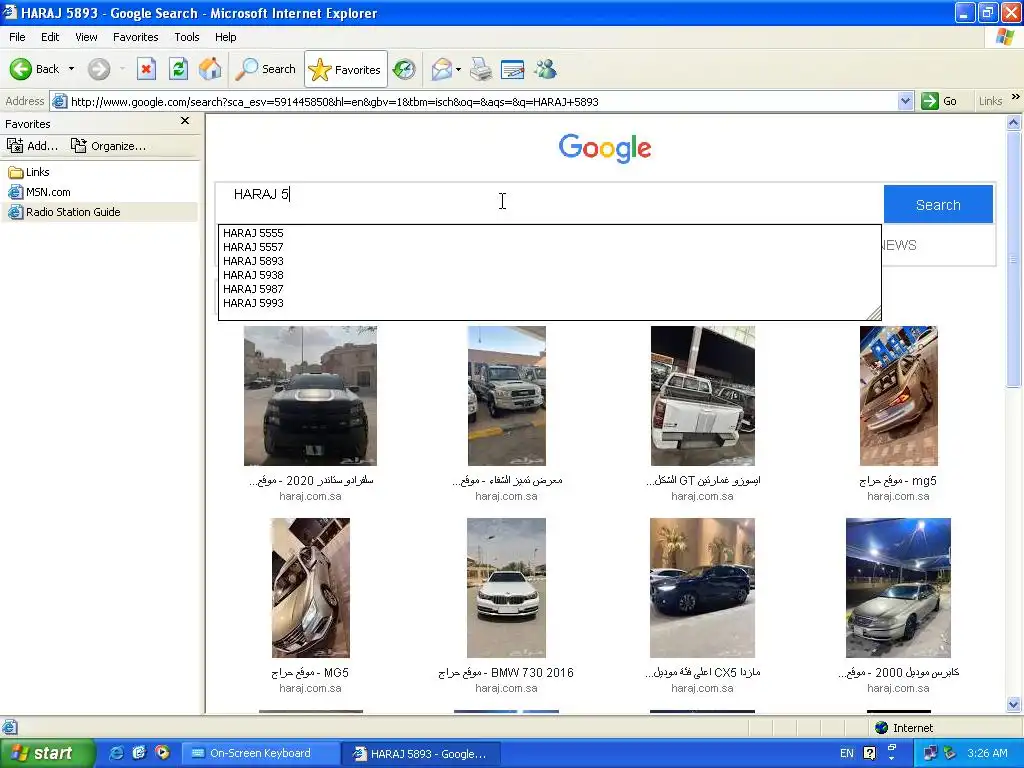Open the Tools menu
The image size is (1024, 768).
[187, 37]
